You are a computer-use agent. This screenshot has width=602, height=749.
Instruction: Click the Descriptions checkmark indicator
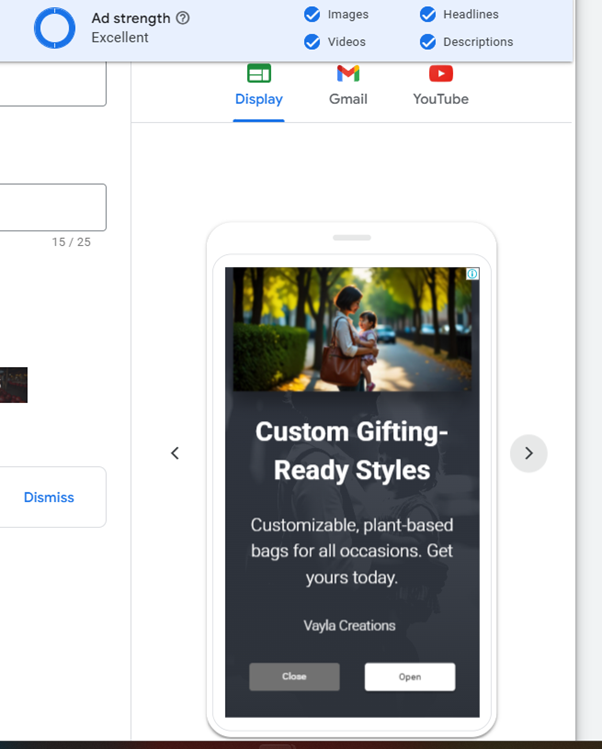pyautogui.click(x=428, y=42)
